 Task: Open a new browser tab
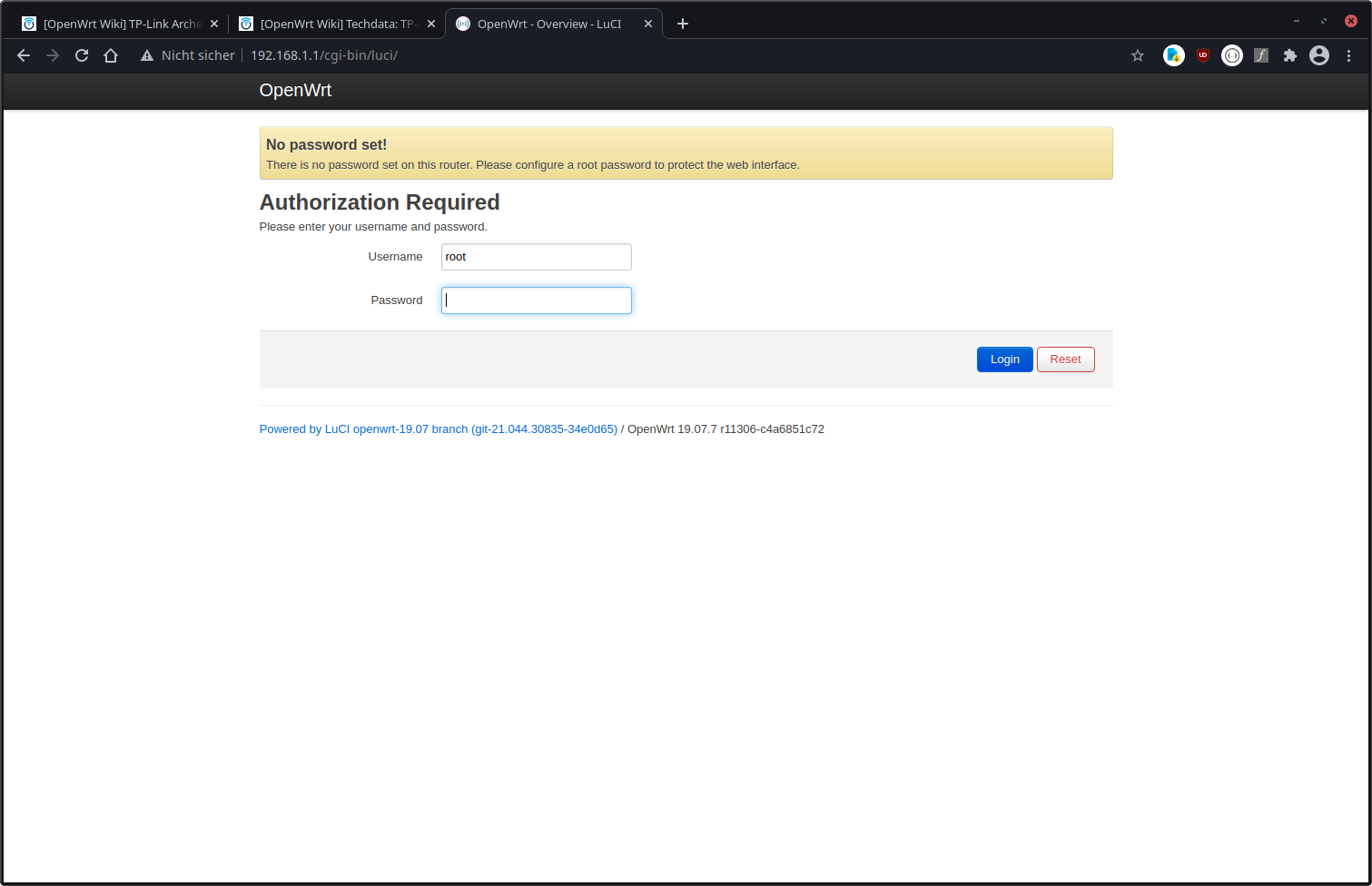tap(683, 24)
